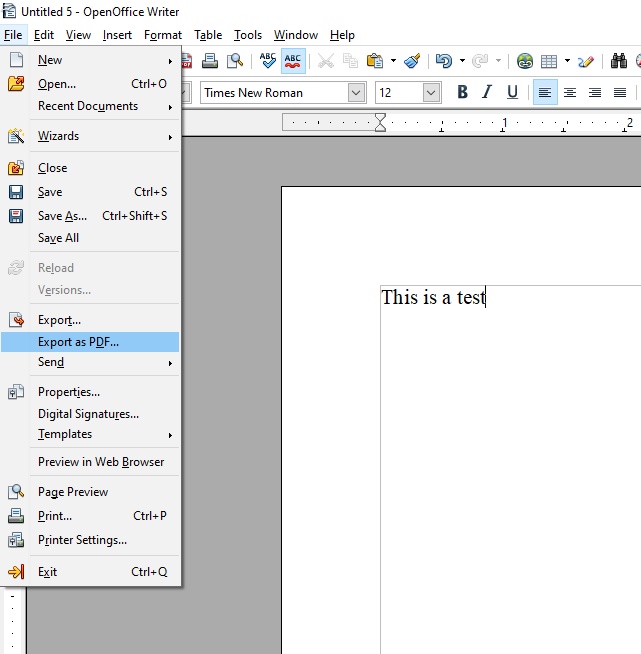The width and height of the screenshot is (641, 654).
Task: Choose Close in File menu
Action: coord(90,168)
